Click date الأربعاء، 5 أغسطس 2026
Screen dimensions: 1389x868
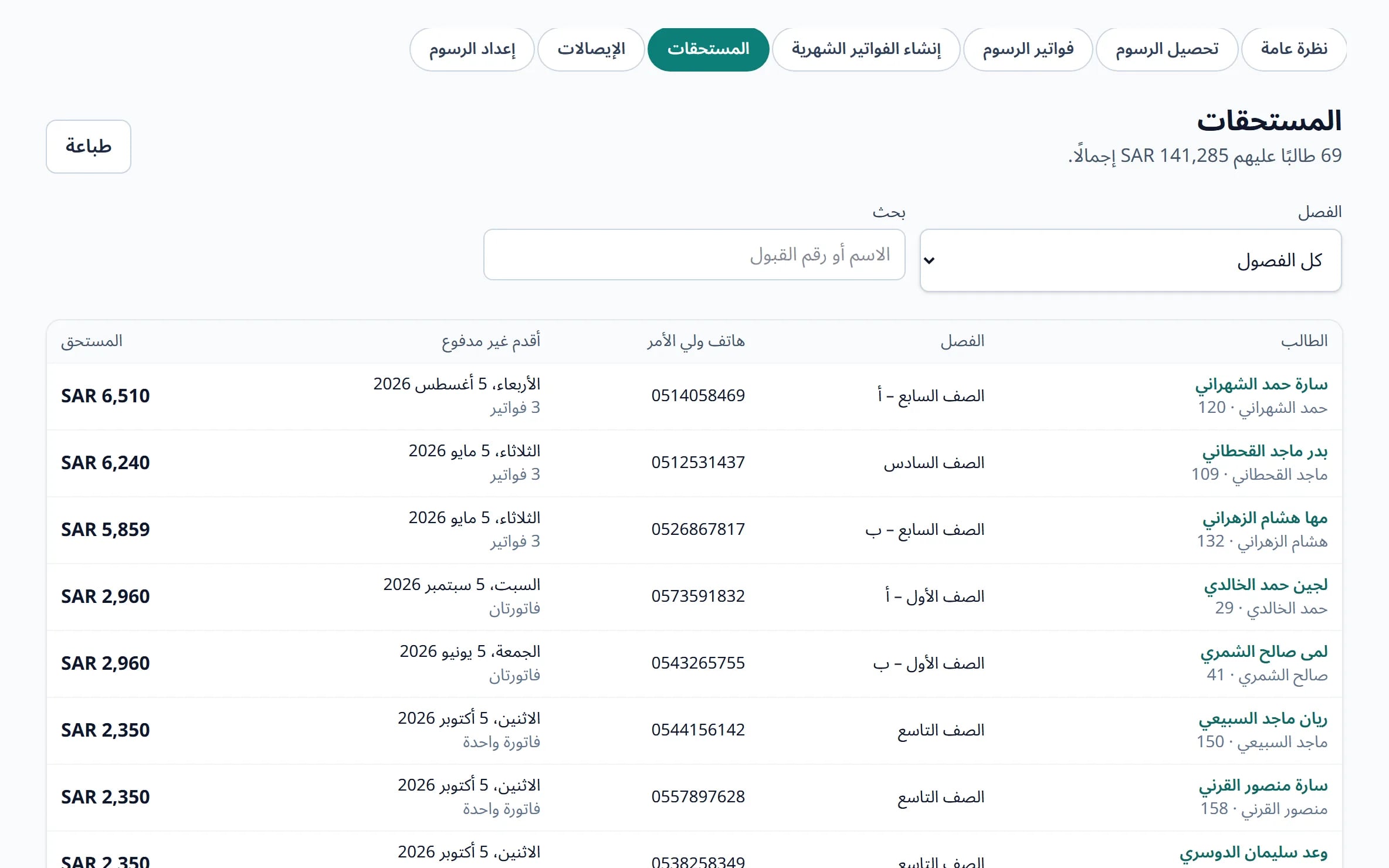pos(457,384)
